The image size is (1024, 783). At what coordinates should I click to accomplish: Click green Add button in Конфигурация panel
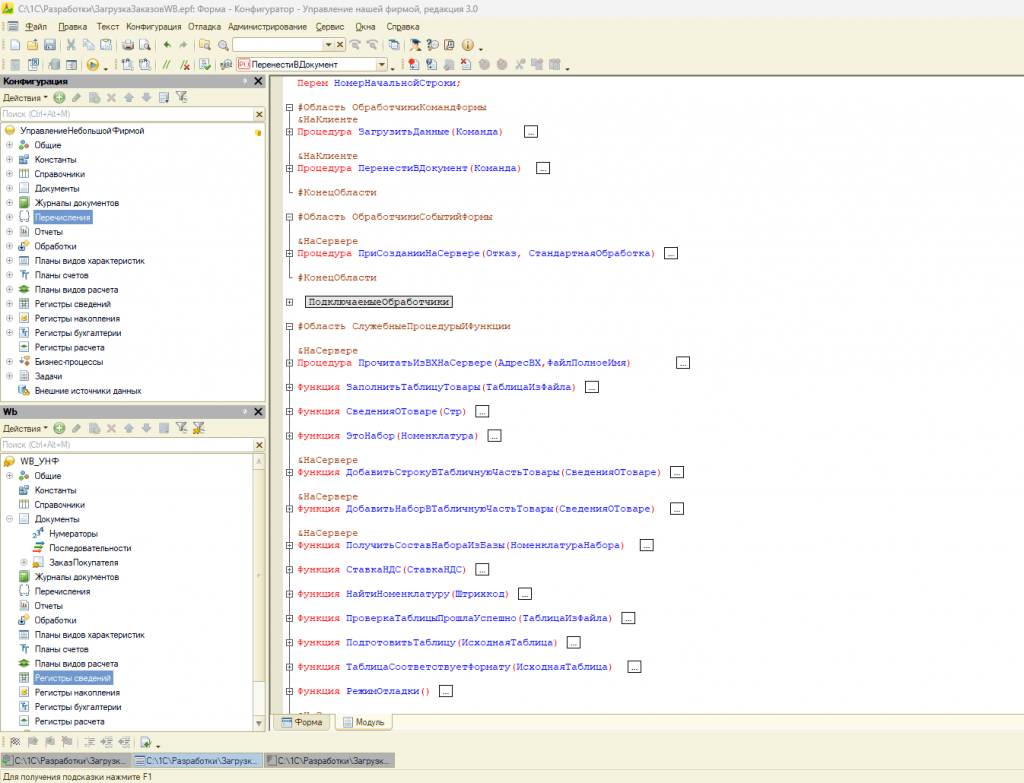click(x=59, y=97)
